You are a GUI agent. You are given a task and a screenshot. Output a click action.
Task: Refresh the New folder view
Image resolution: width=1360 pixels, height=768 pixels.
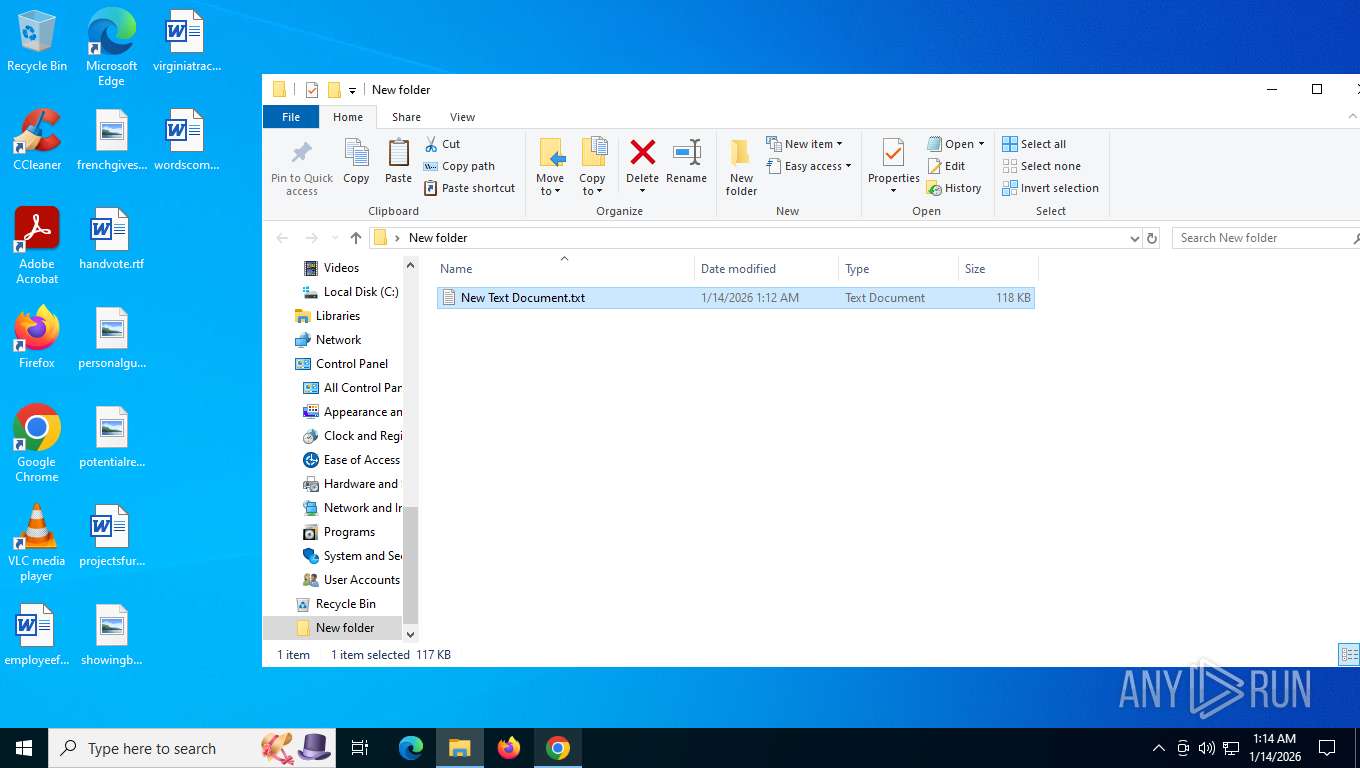click(x=1152, y=238)
